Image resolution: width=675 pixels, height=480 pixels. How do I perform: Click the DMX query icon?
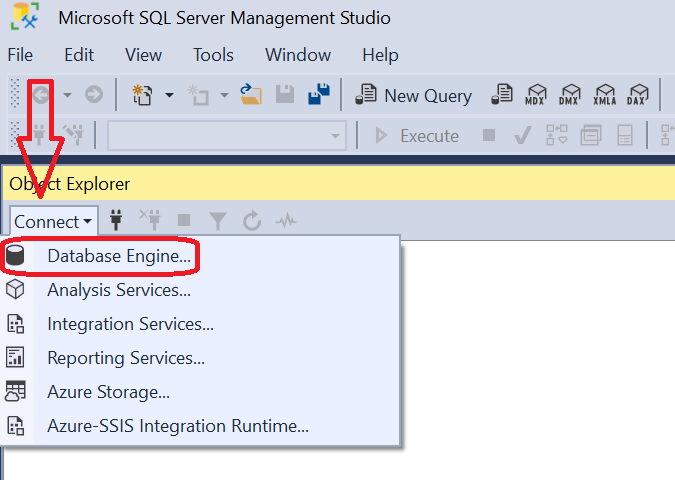569,94
